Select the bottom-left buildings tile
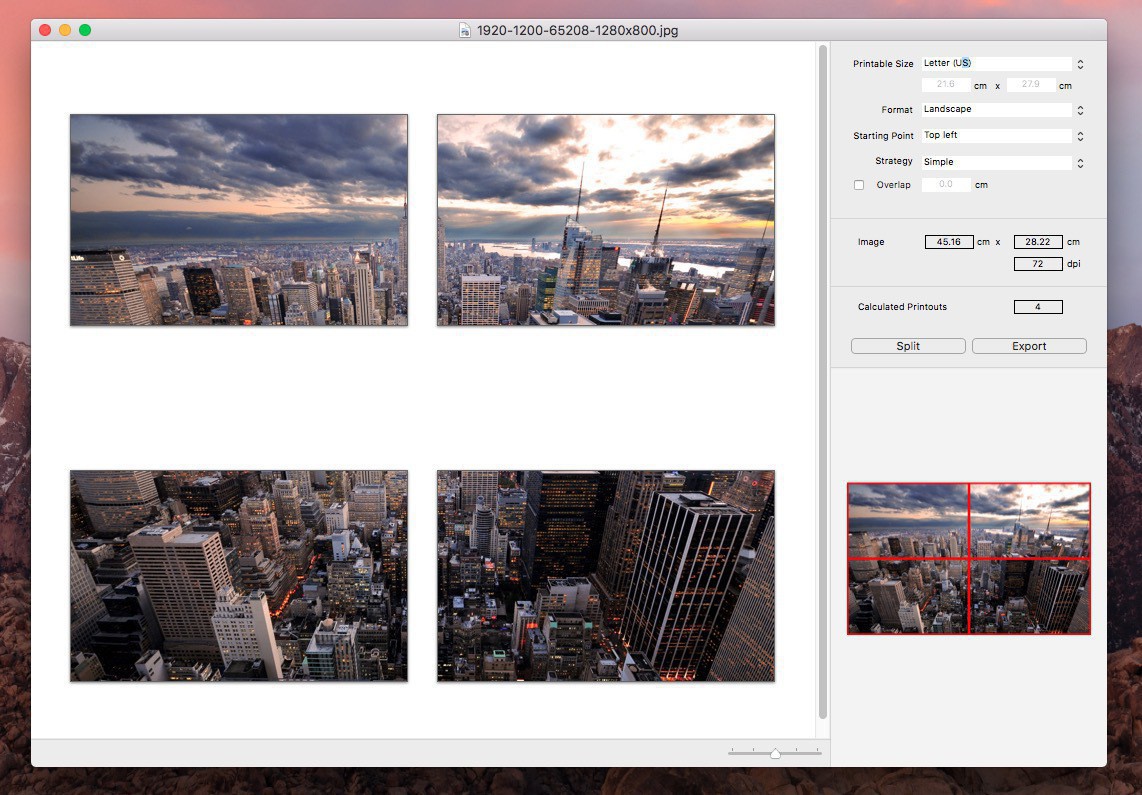 (x=239, y=576)
